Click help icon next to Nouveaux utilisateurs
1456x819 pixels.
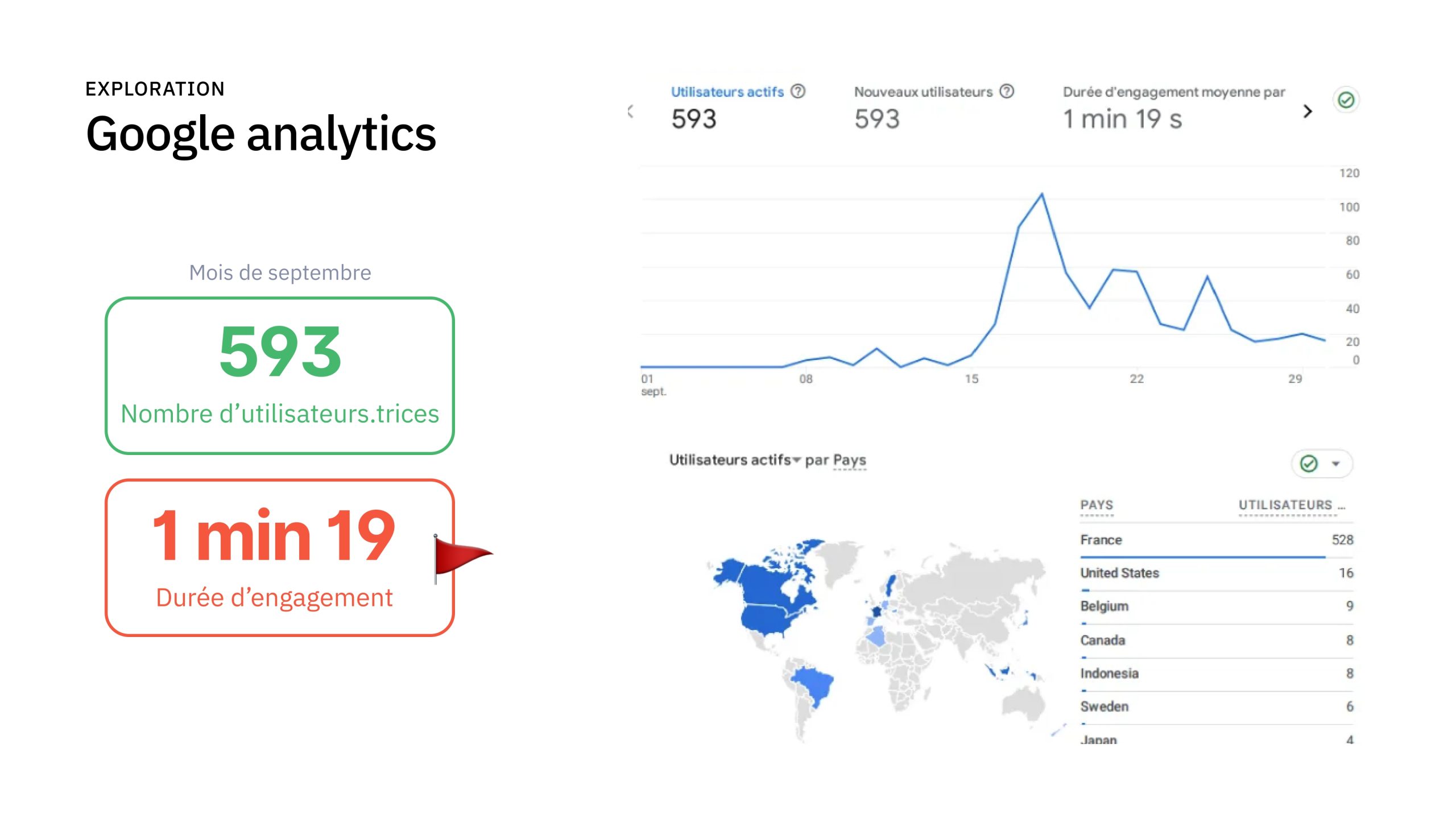point(1007,91)
